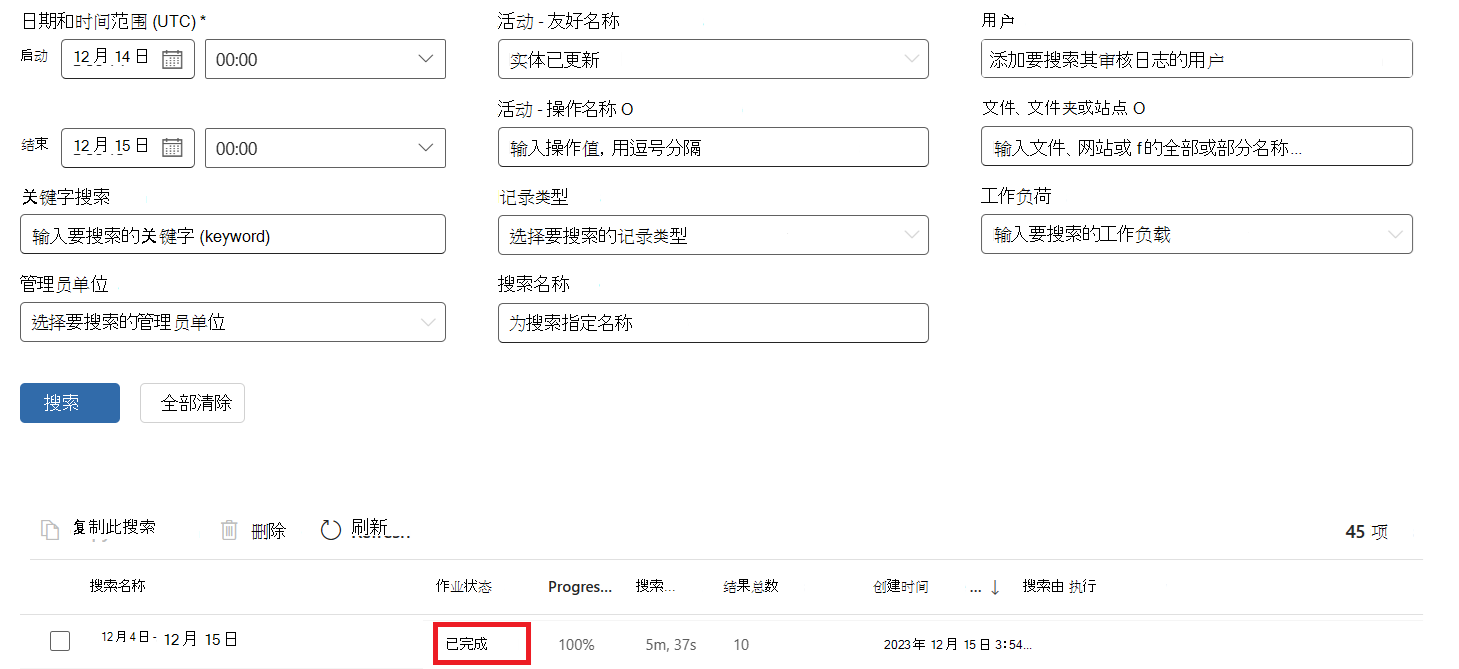Image resolution: width=1459 pixels, height=669 pixels.
Task: Click the 删除 command
Action: click(269, 531)
